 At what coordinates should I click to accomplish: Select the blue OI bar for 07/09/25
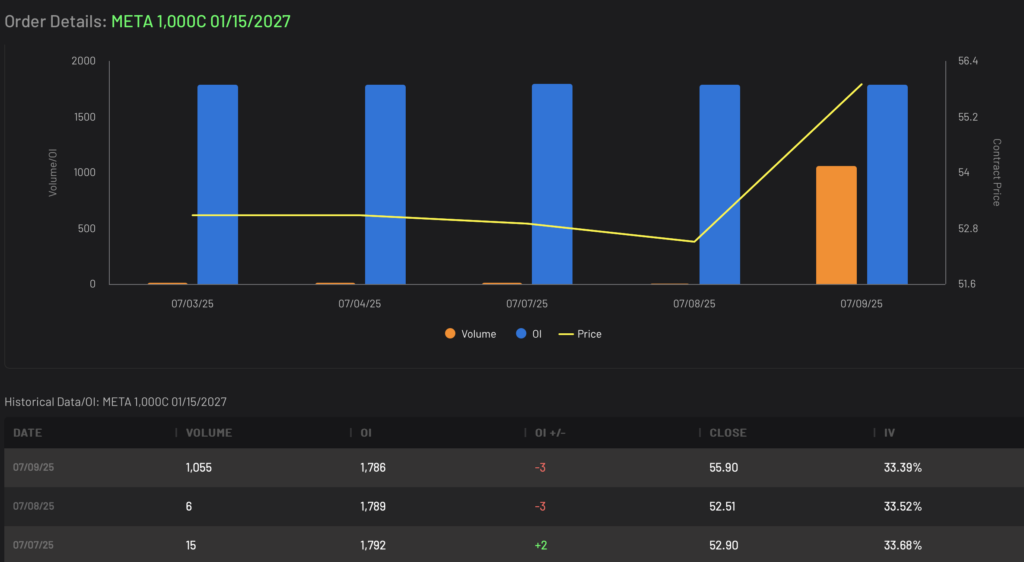(888, 185)
